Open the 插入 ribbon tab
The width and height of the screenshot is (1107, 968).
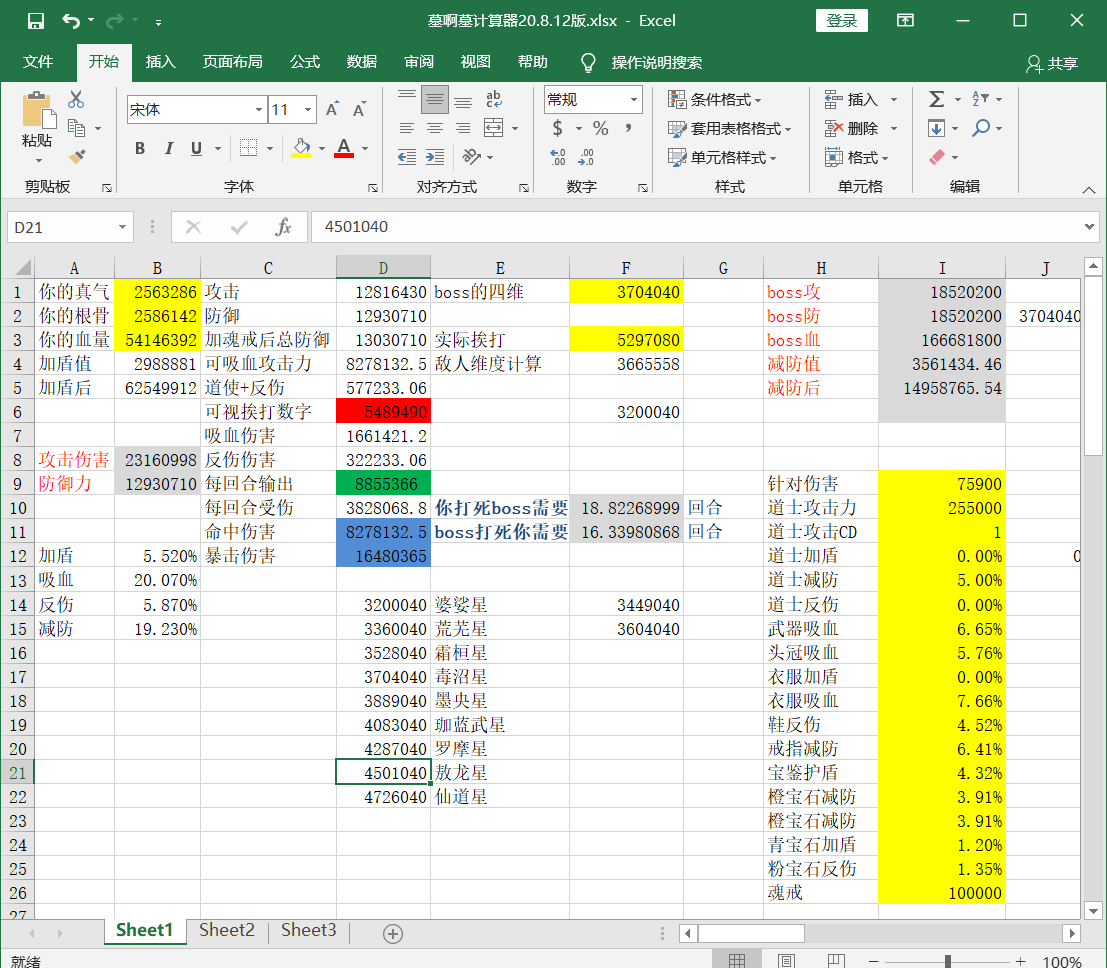pos(160,62)
